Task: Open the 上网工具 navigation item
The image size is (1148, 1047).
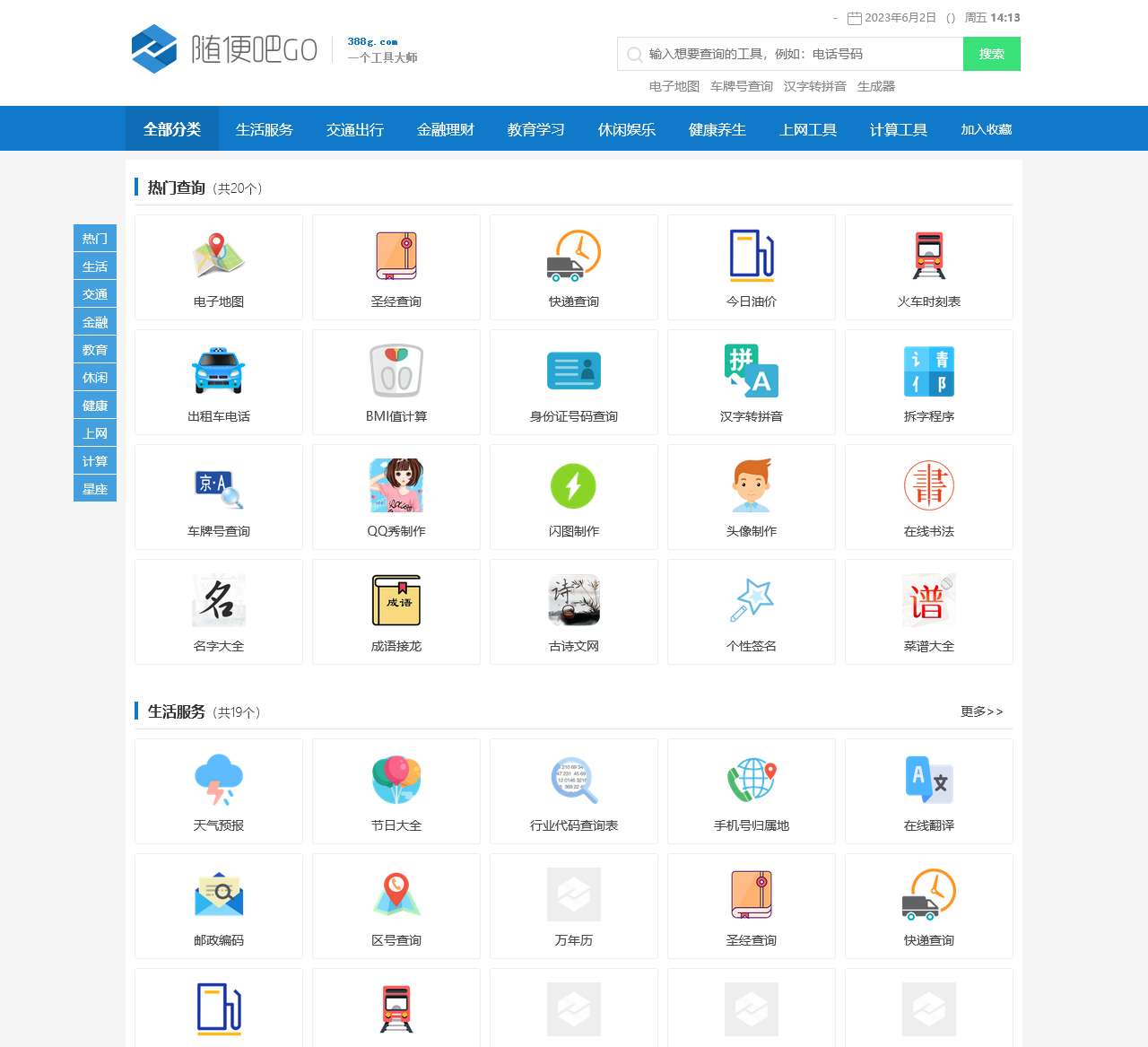Action: (x=808, y=129)
